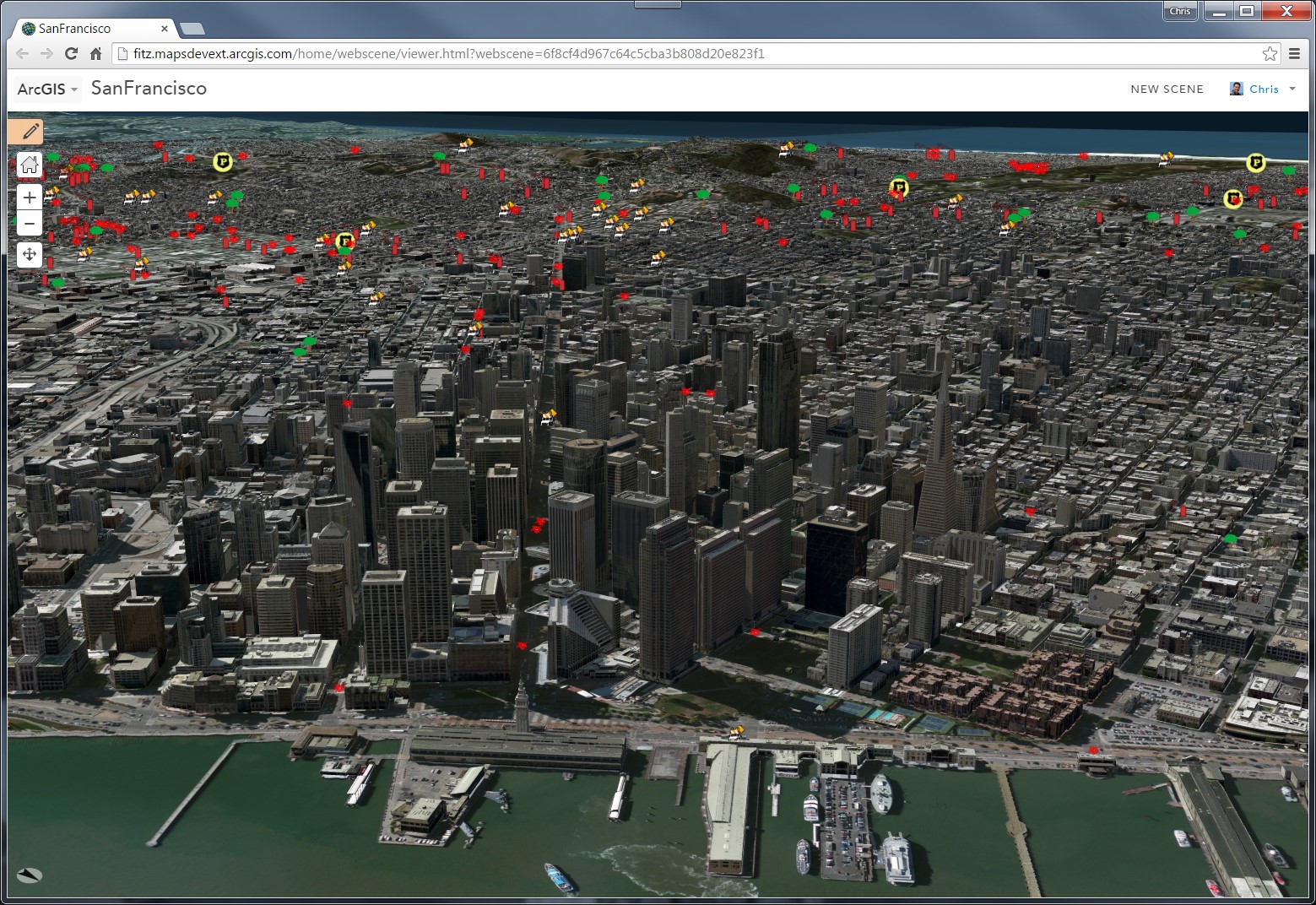
Task: Close the Chrome browser window
Action: 1286,11
